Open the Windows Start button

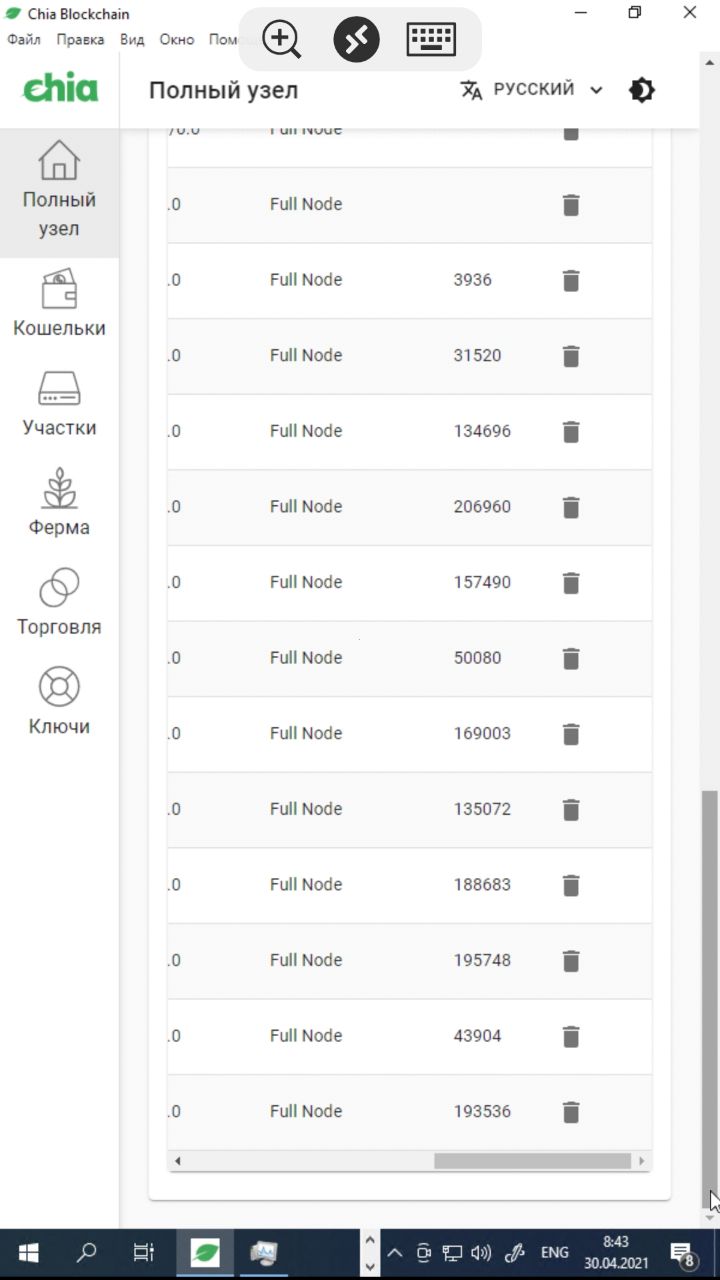28,1252
